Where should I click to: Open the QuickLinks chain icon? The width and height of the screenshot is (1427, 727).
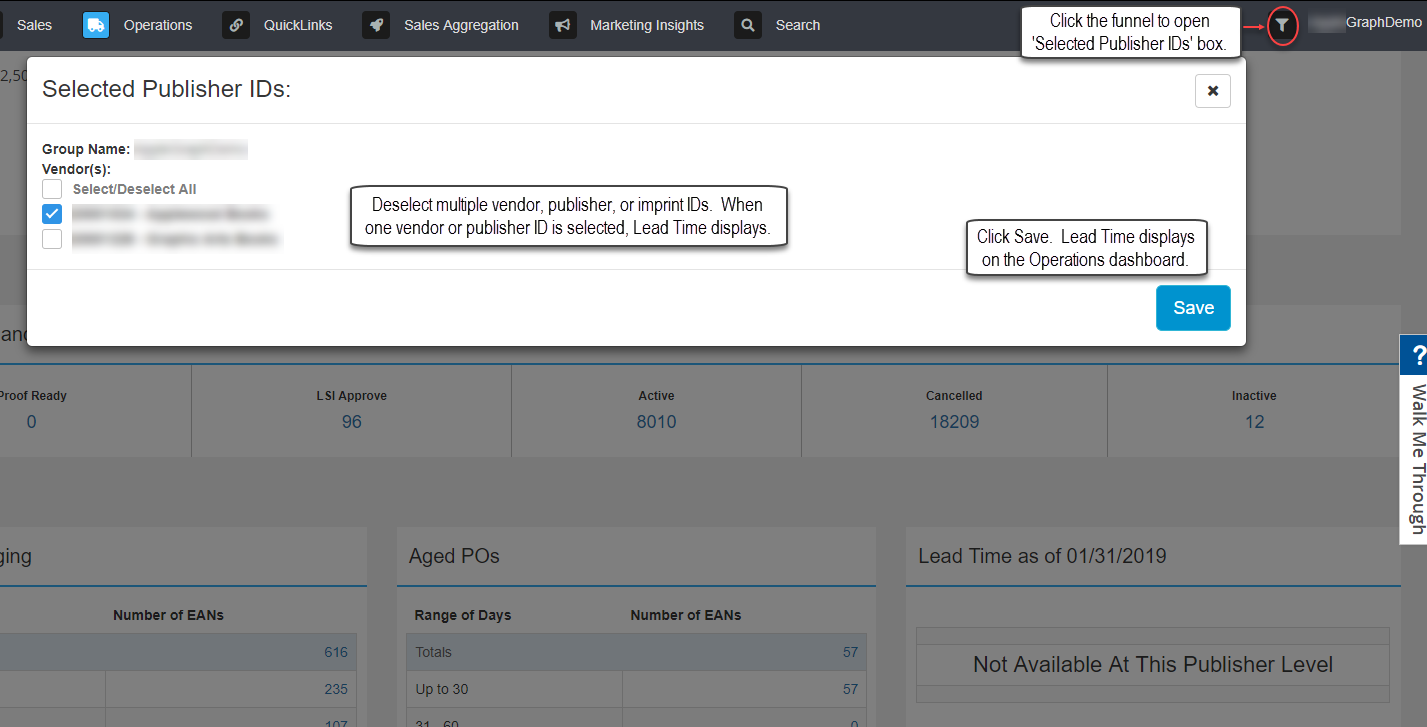(x=236, y=25)
